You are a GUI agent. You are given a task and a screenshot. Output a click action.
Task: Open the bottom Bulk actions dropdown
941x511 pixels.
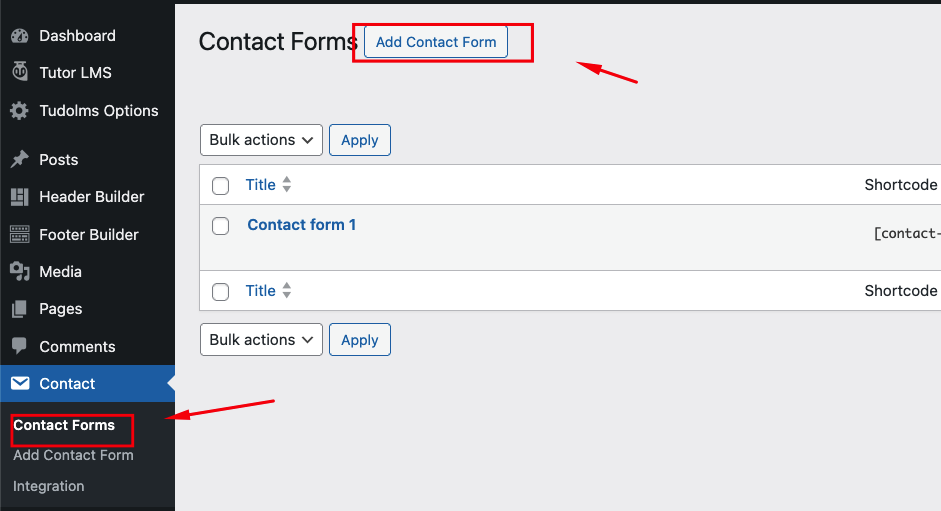click(261, 340)
